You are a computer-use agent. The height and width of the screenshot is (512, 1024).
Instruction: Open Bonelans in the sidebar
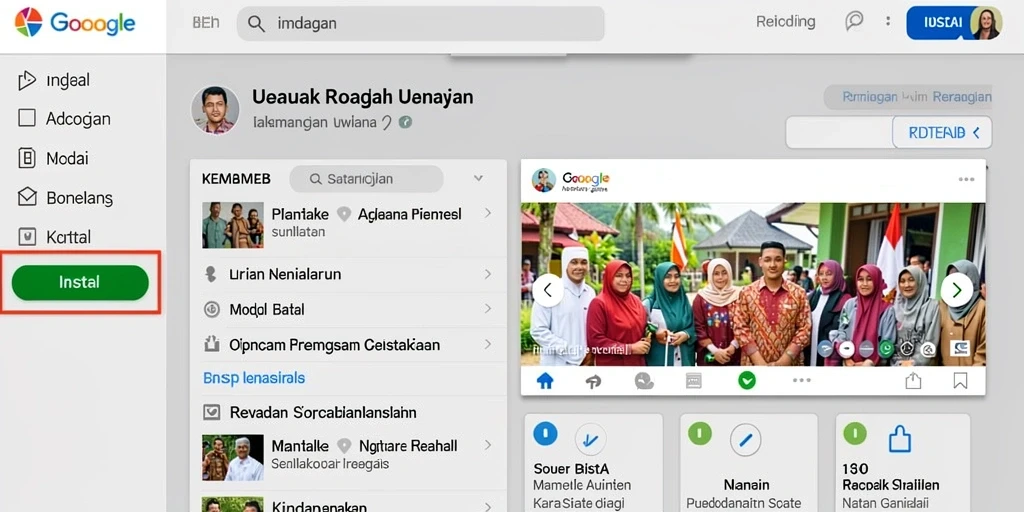(80, 198)
